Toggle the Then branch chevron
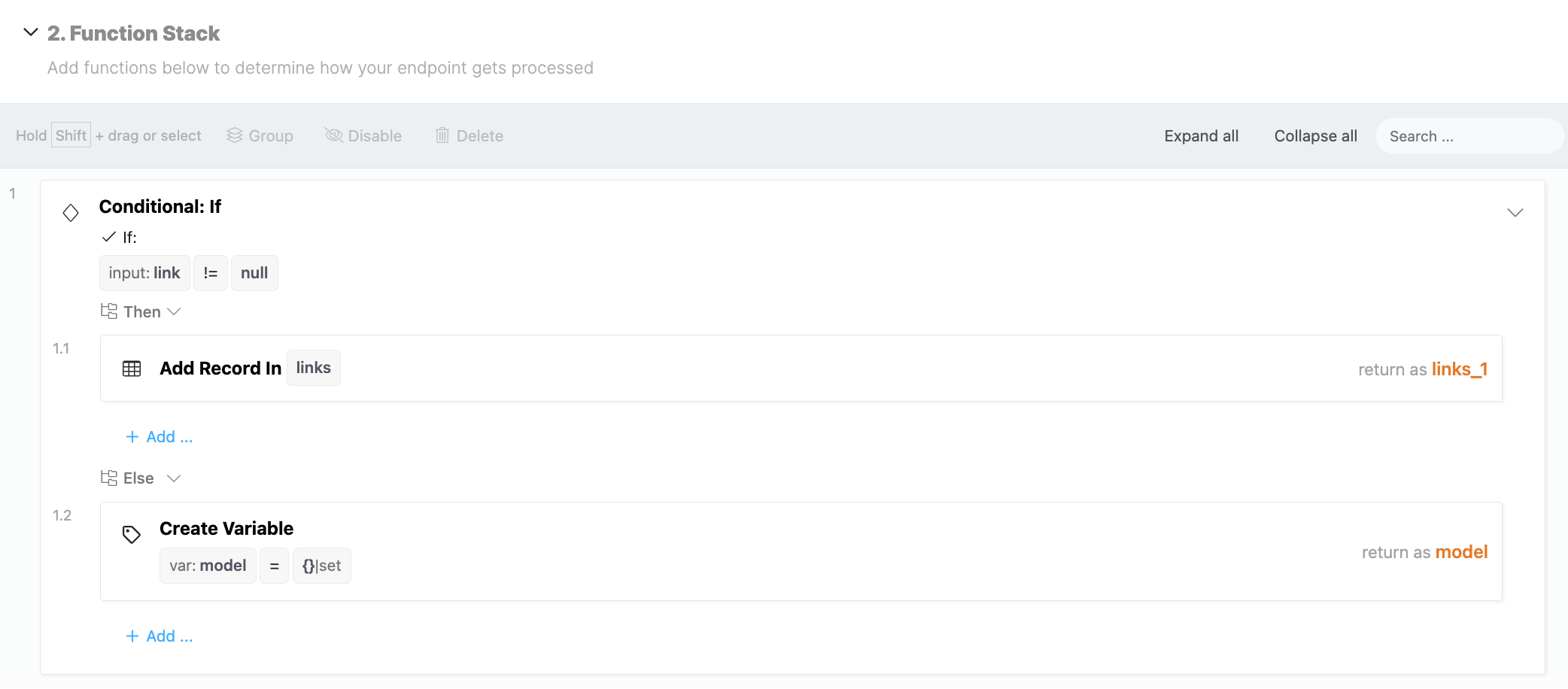The image size is (1568, 689). (x=174, y=311)
